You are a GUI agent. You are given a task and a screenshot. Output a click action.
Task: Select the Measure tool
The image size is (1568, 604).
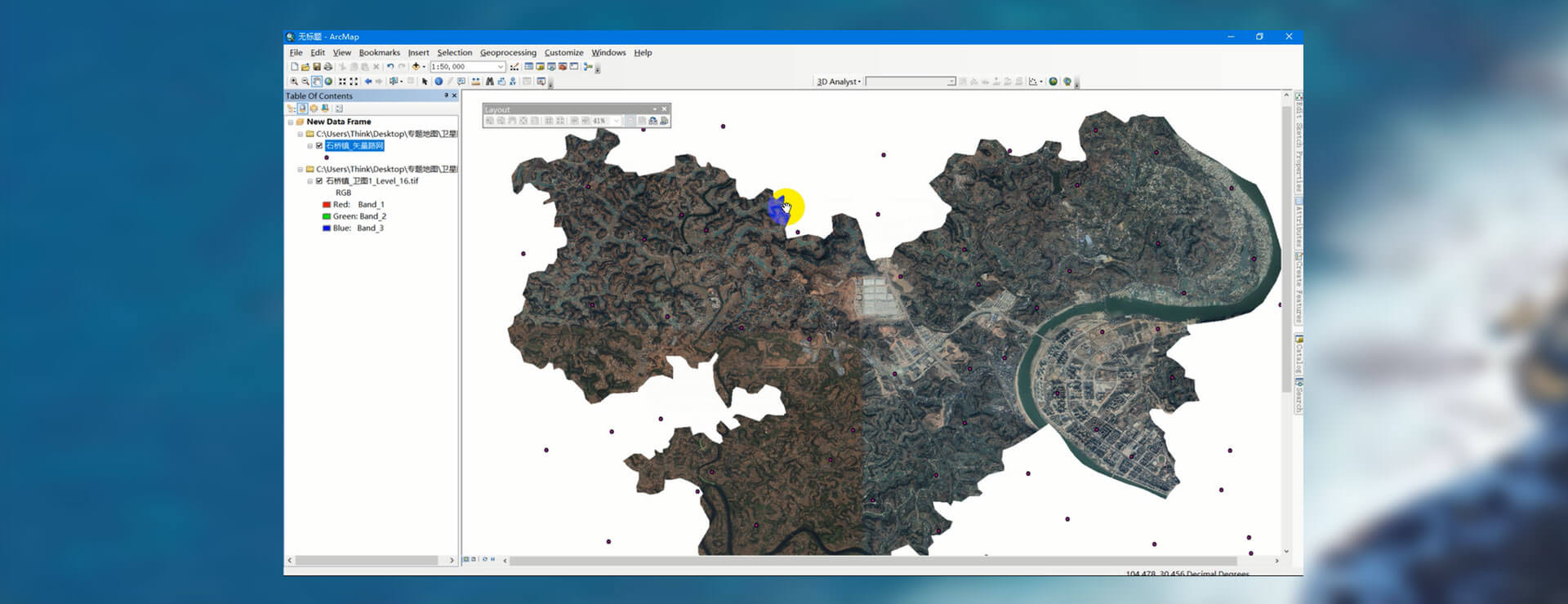coord(476,82)
